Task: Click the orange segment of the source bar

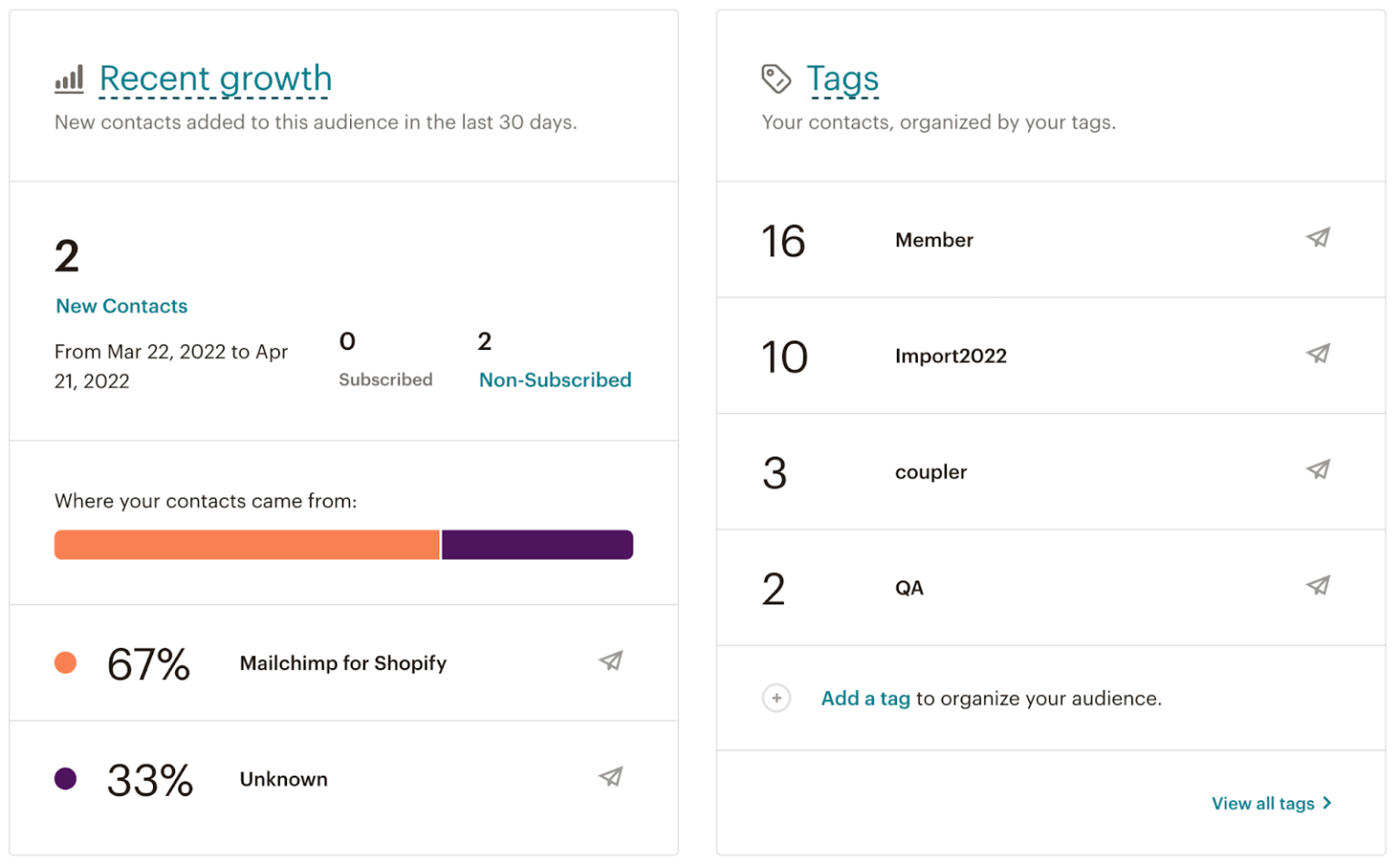Action: [246, 544]
